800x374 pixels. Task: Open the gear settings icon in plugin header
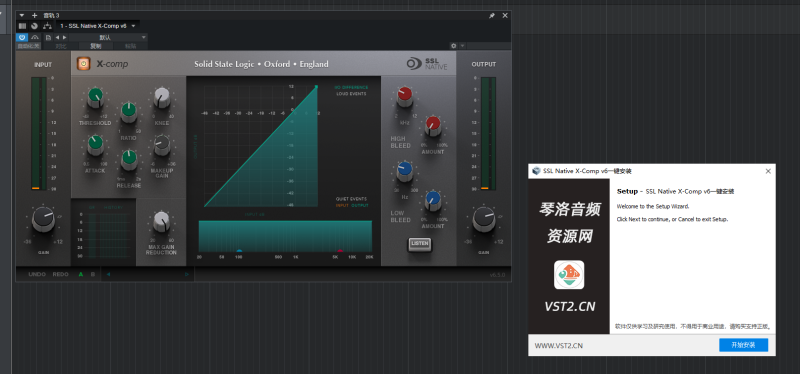click(x=454, y=46)
